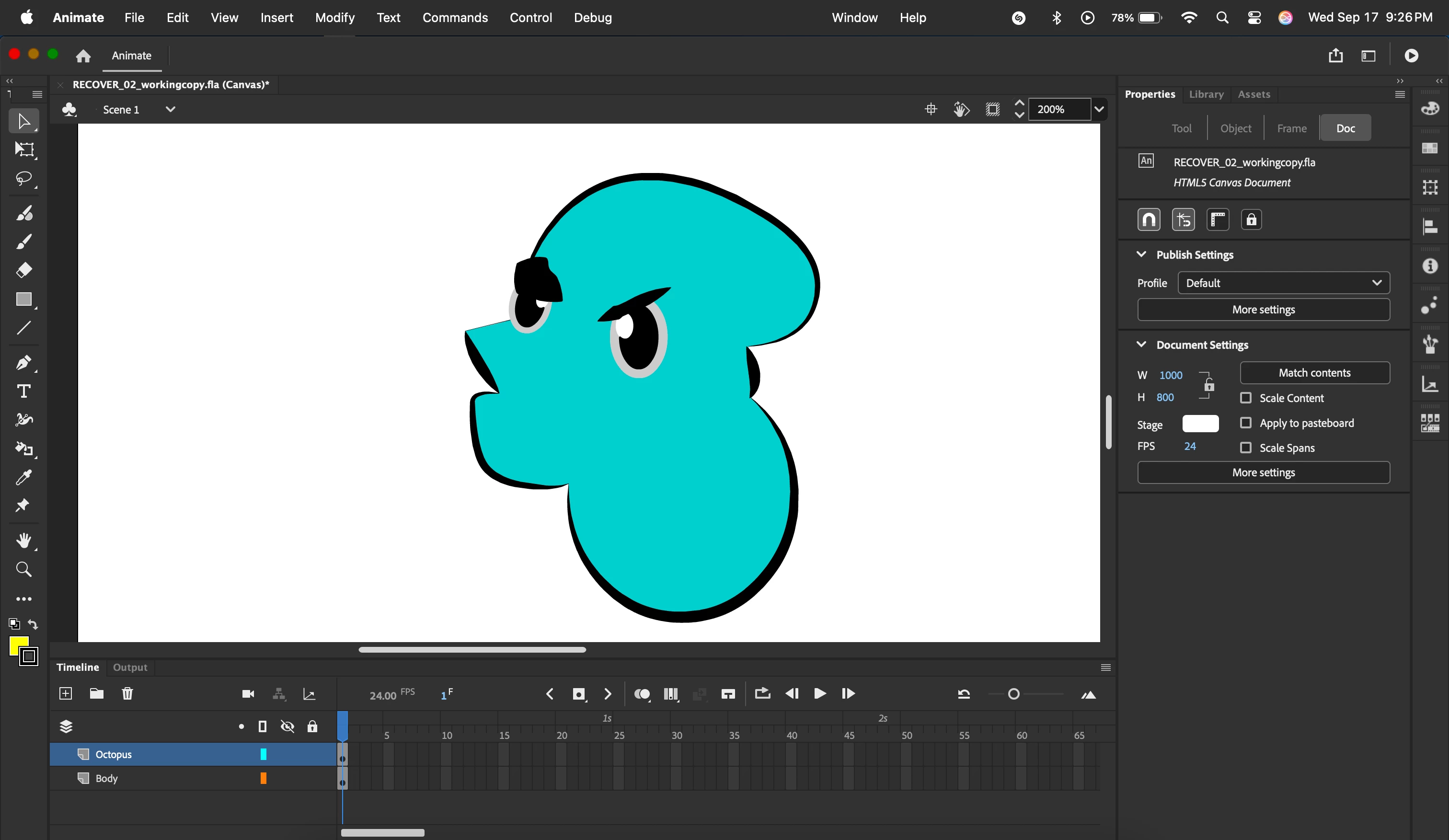
Task: Open the stage zoom percentage dropdown
Action: (1099, 109)
